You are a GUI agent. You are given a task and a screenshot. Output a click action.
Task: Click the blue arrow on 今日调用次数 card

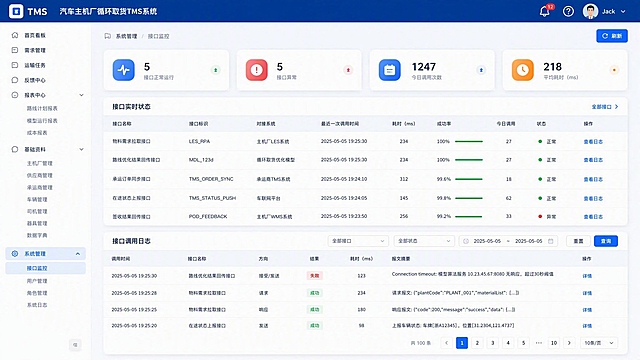481,70
